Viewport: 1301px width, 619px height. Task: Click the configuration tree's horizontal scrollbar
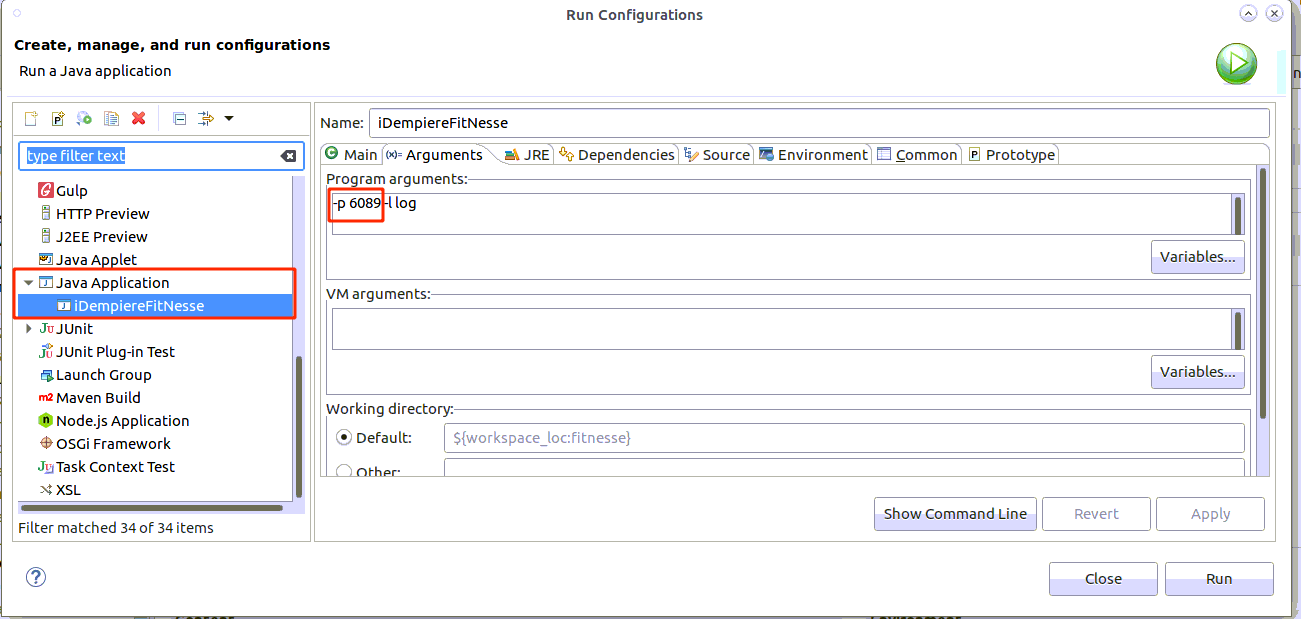[150, 508]
